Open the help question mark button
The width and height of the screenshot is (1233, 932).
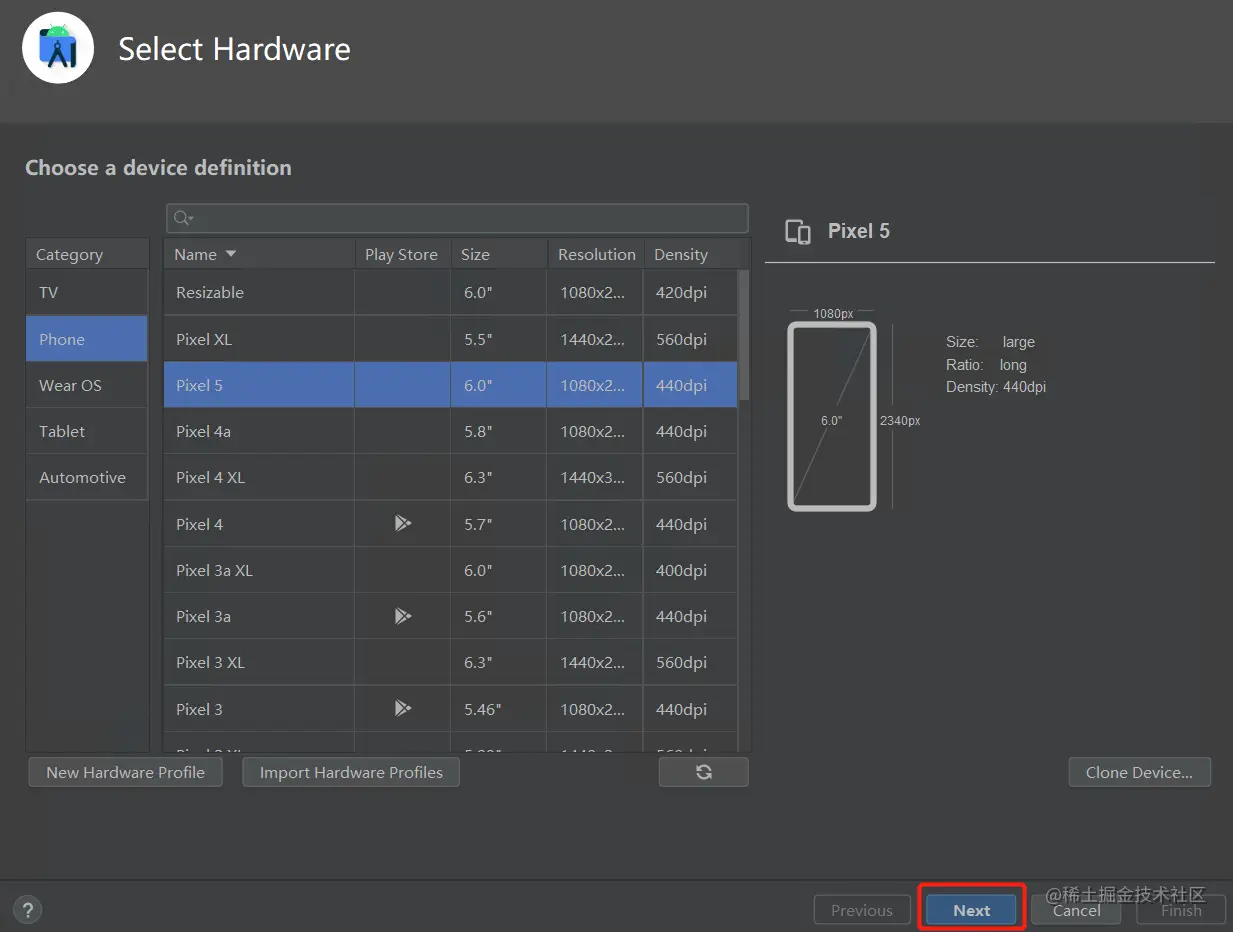coord(28,910)
